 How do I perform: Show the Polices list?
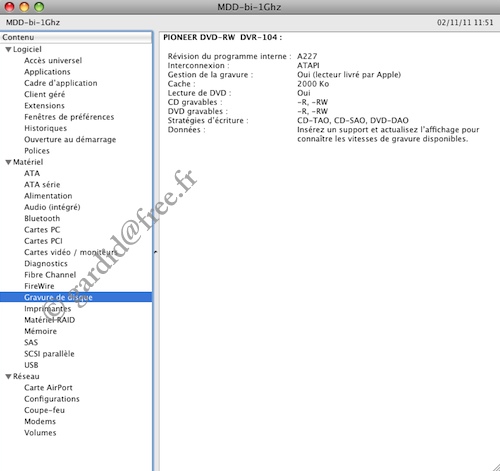coord(37,151)
